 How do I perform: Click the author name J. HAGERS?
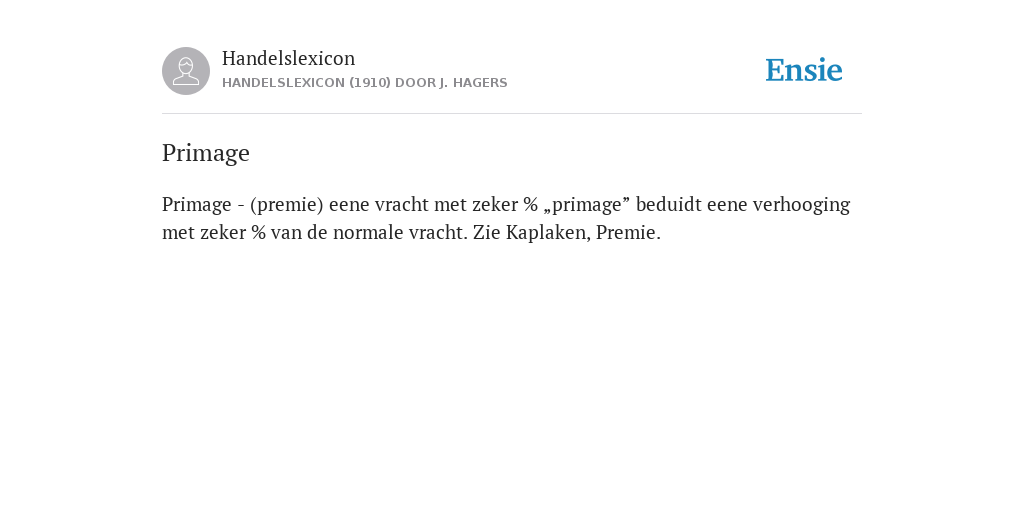click(x=473, y=83)
